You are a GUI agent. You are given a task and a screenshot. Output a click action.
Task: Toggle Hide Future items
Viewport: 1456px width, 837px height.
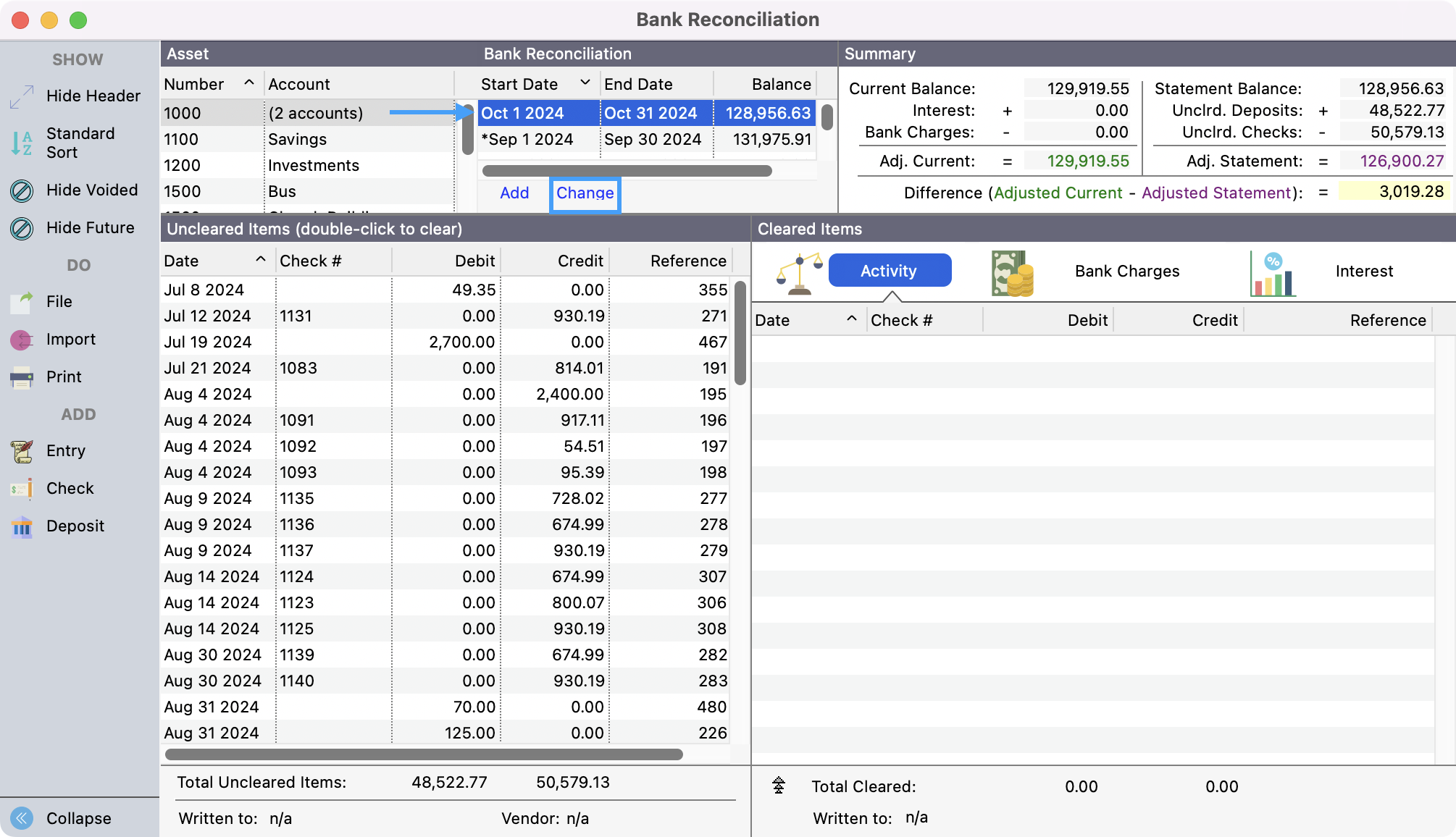[x=22, y=228]
